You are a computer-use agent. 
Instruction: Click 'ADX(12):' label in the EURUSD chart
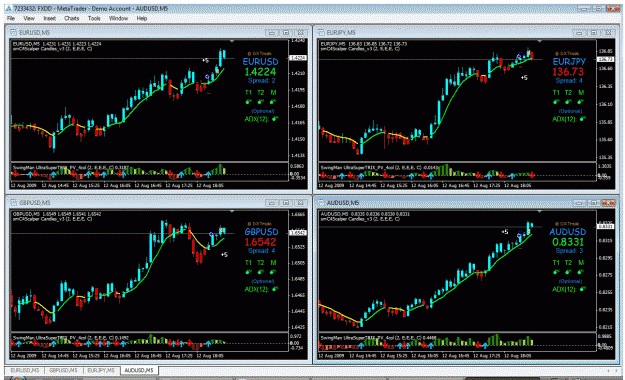[257, 119]
